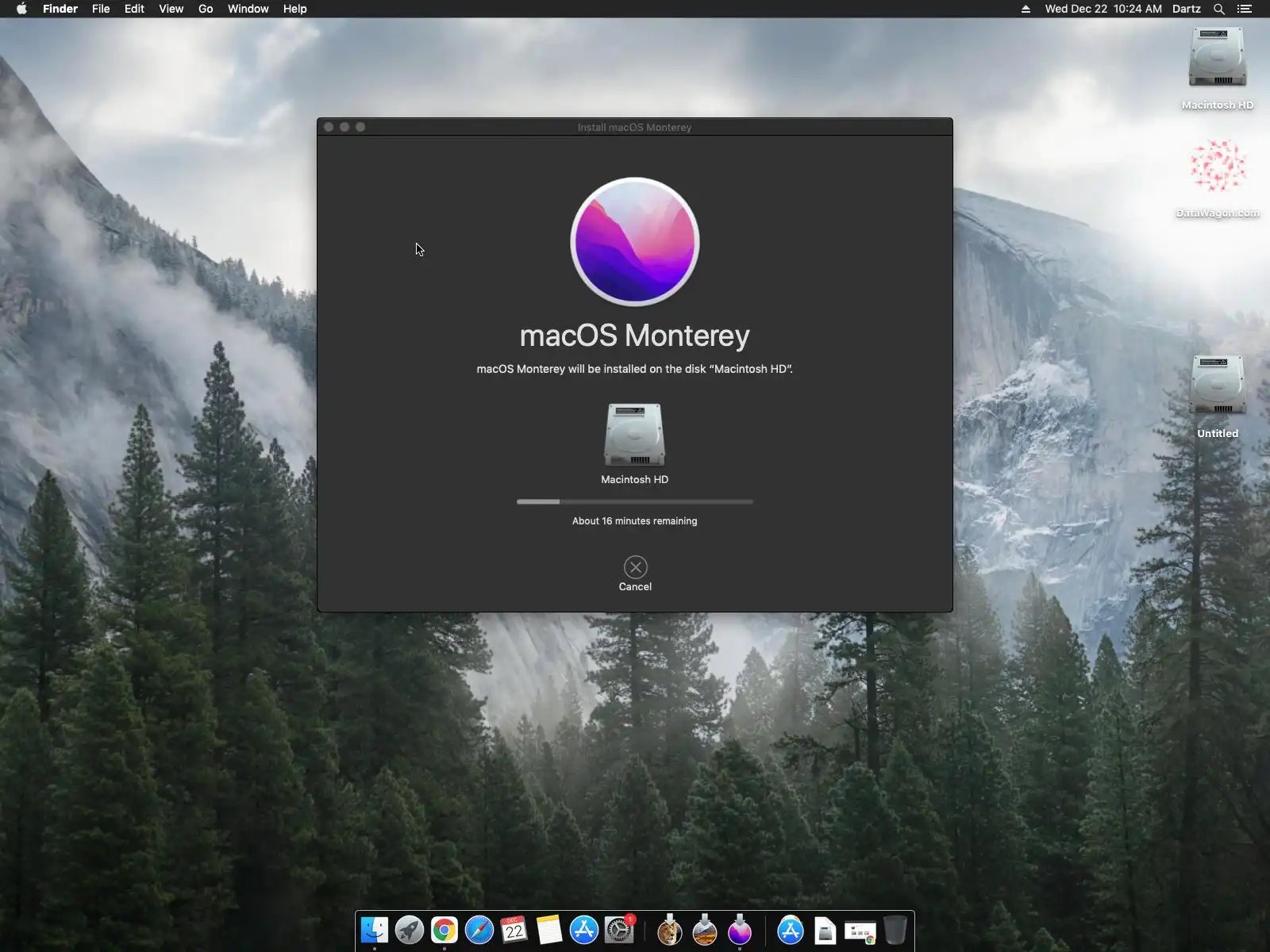This screenshot has width=1270, height=952.
Task: Click the OS X Lion installer dock icon
Action: (x=670, y=930)
